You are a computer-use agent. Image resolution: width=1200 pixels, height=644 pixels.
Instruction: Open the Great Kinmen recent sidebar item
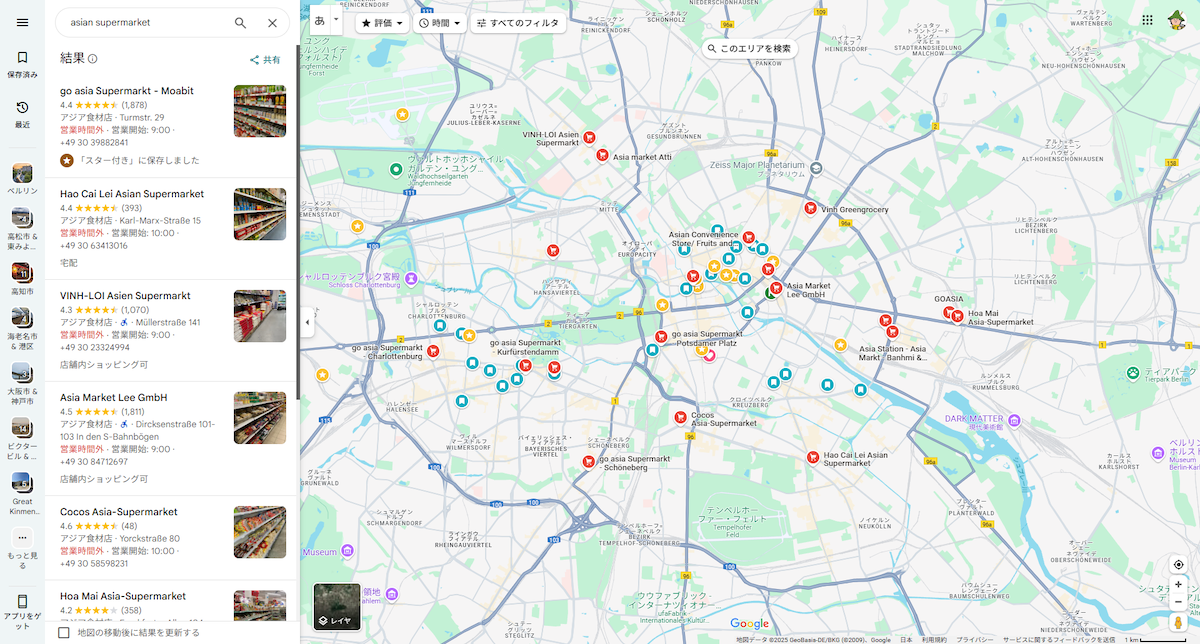coord(22,494)
